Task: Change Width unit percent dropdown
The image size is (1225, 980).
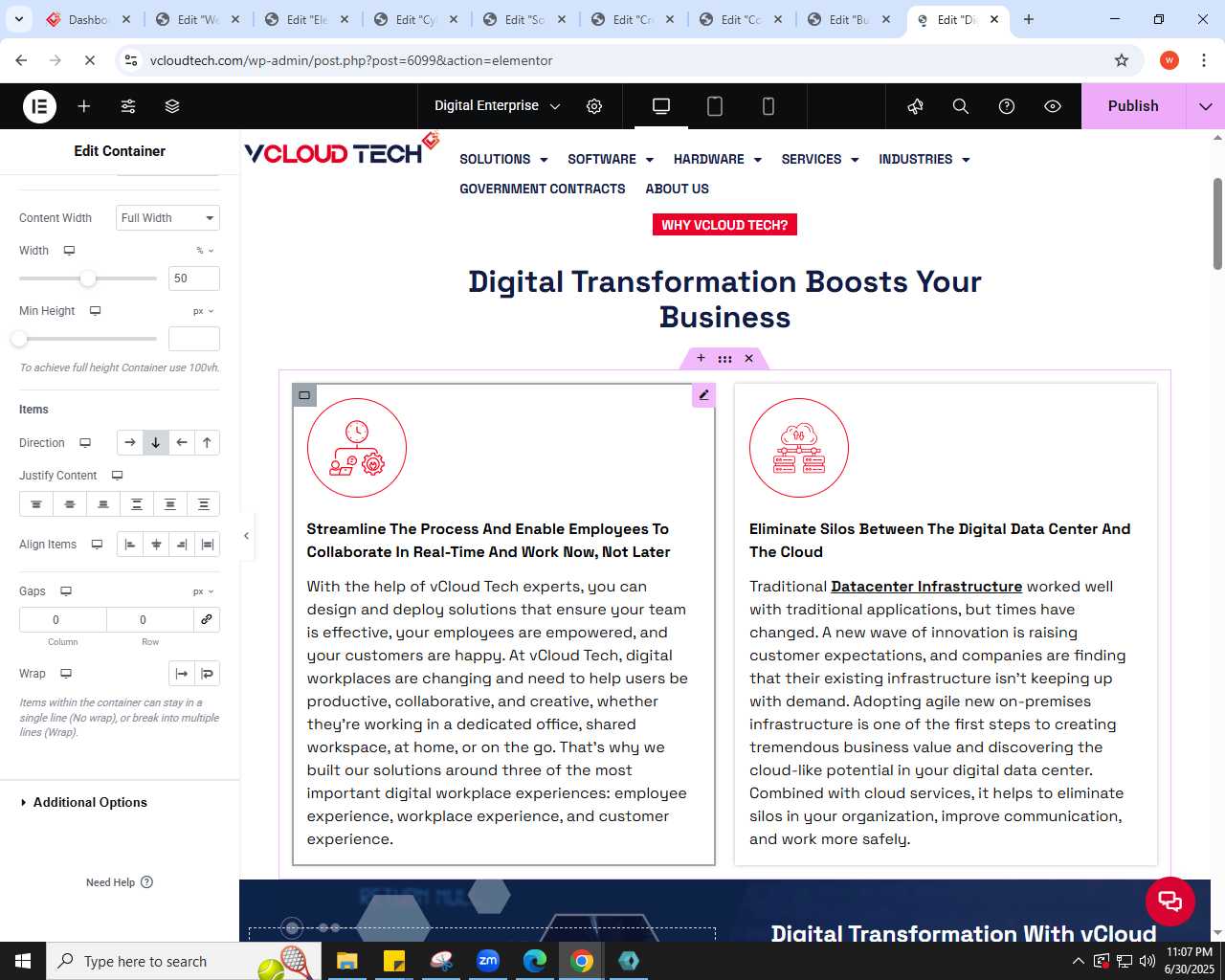Action: click(x=206, y=251)
